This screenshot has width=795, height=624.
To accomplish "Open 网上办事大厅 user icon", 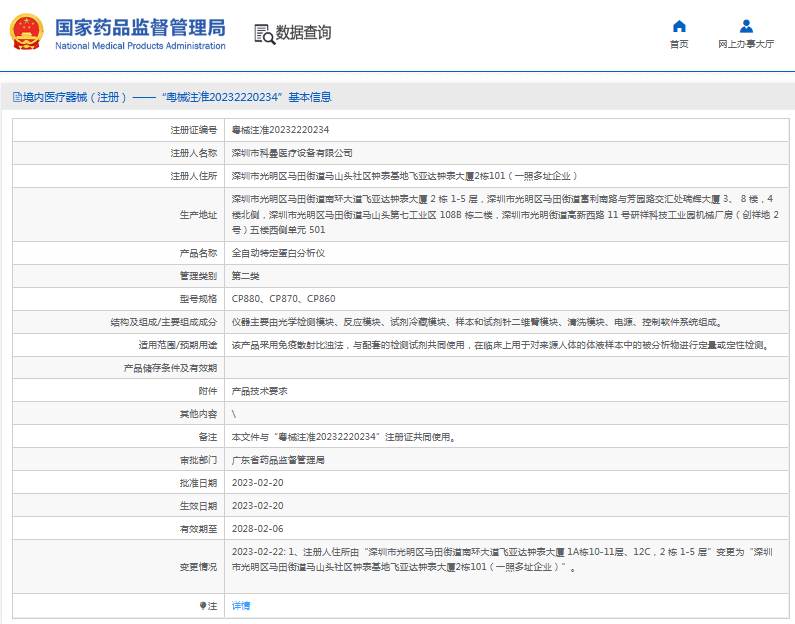I will click(746, 26).
